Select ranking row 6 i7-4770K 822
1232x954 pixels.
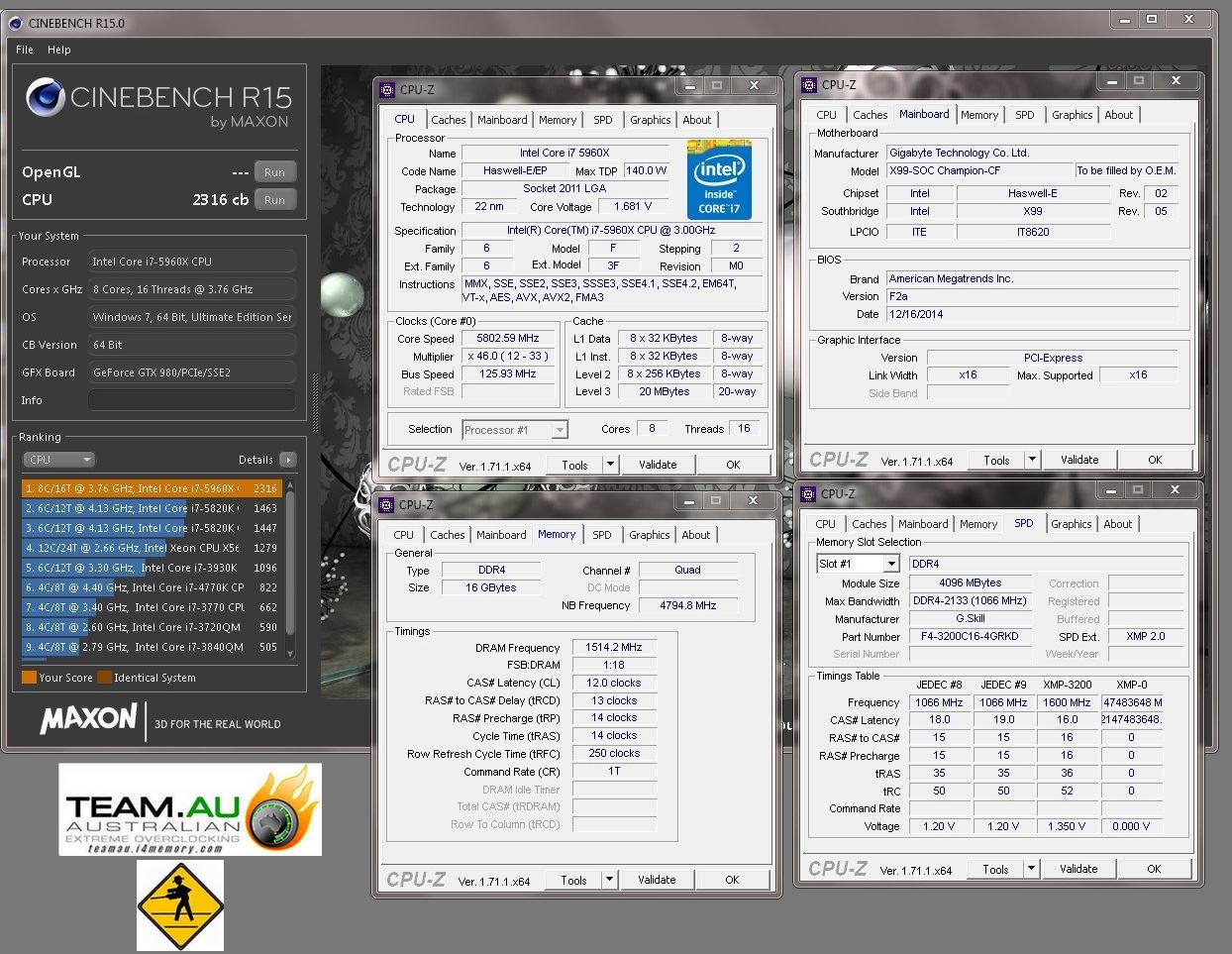(152, 587)
